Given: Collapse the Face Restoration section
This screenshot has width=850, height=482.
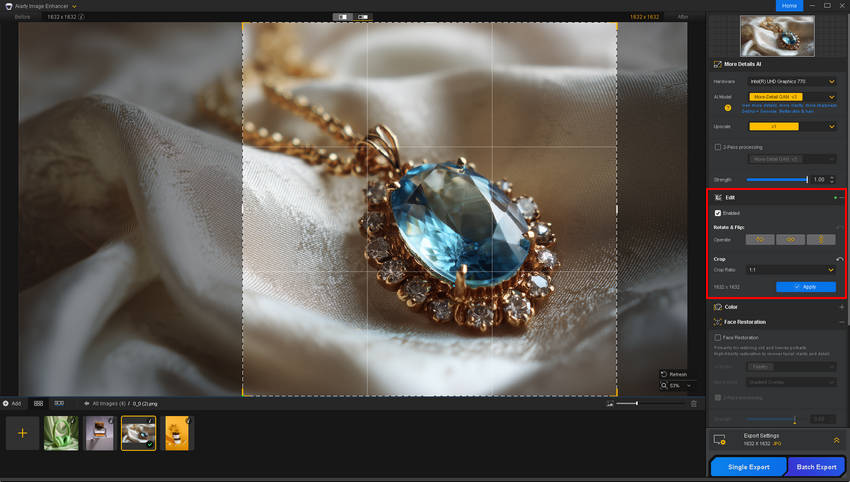Looking at the screenshot, I should 841,322.
